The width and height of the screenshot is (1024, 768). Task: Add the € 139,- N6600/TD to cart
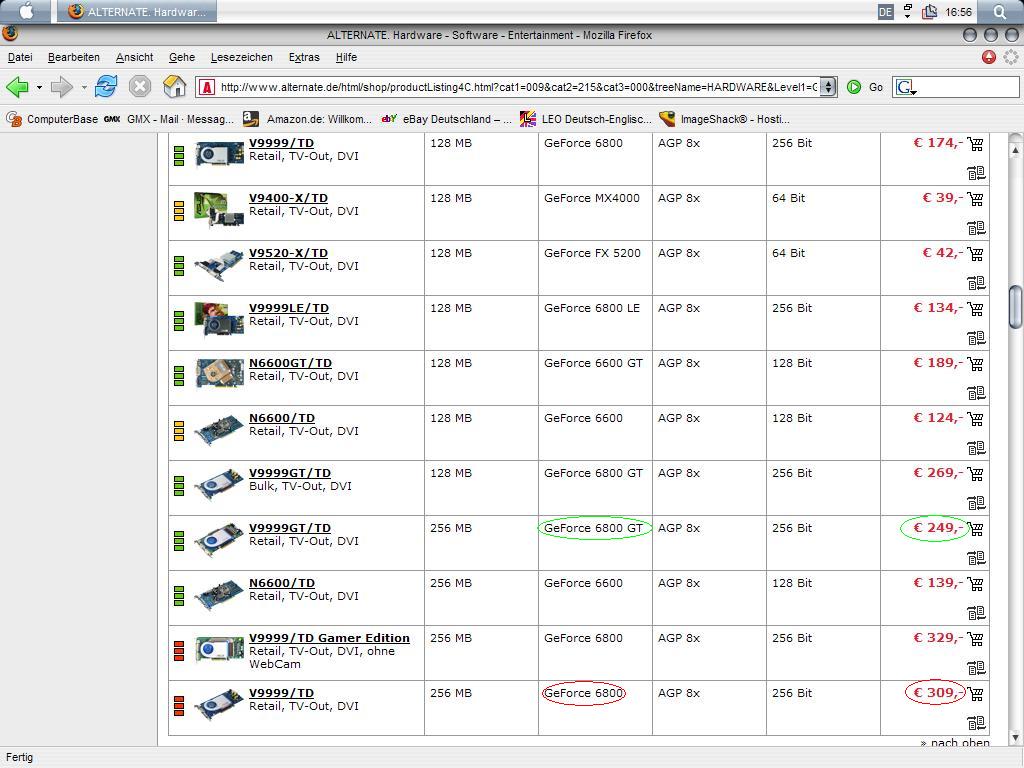click(976, 583)
